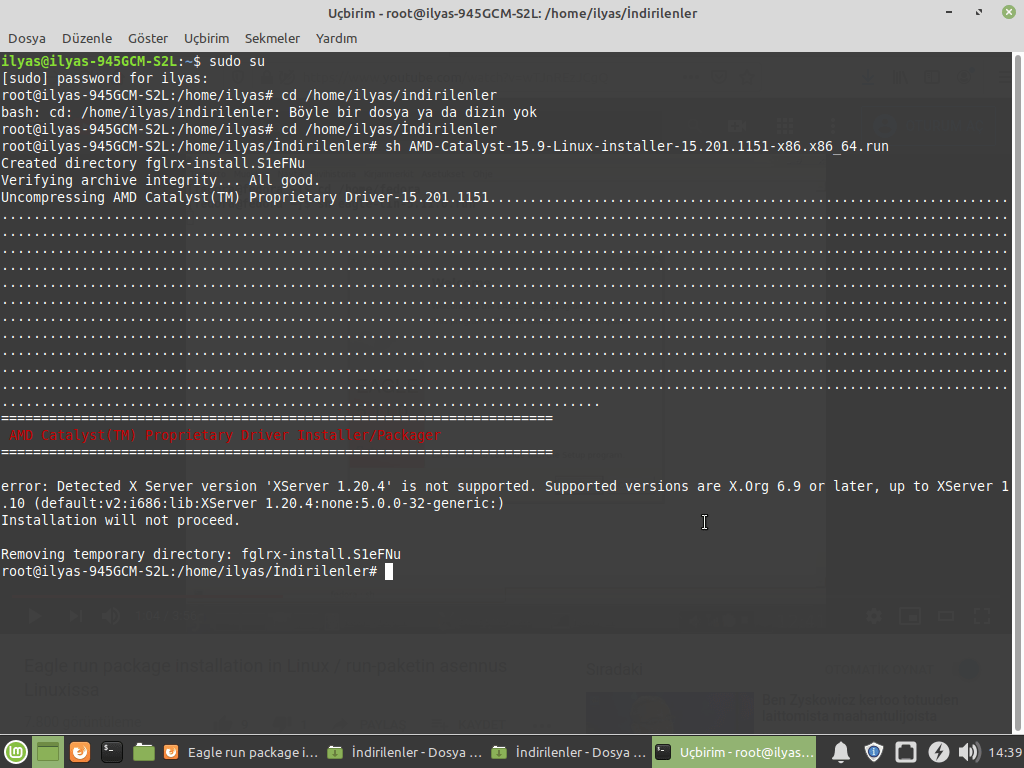Open the Dosya menu

[27, 39]
